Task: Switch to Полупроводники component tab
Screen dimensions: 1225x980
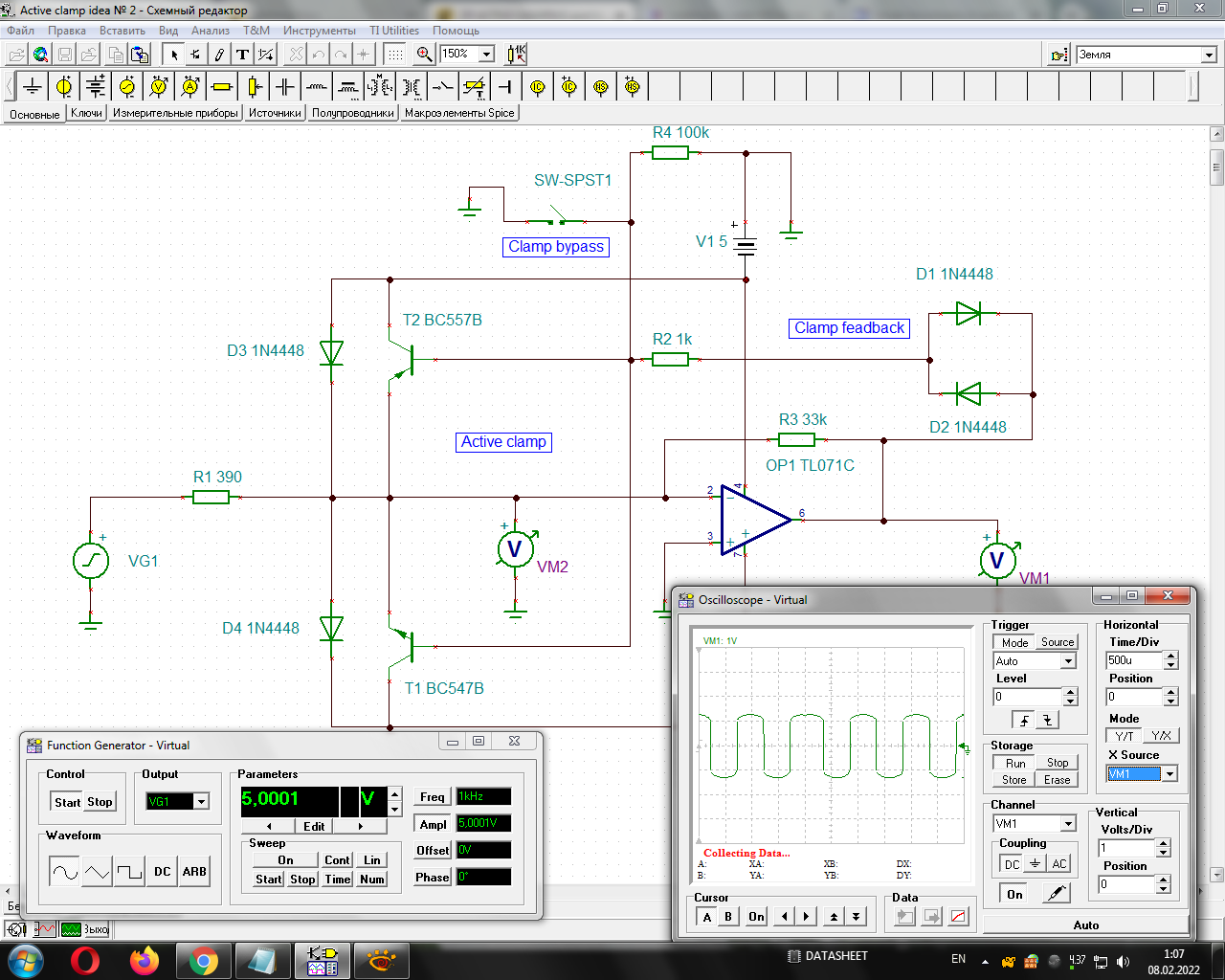Action: pyautogui.click(x=352, y=113)
